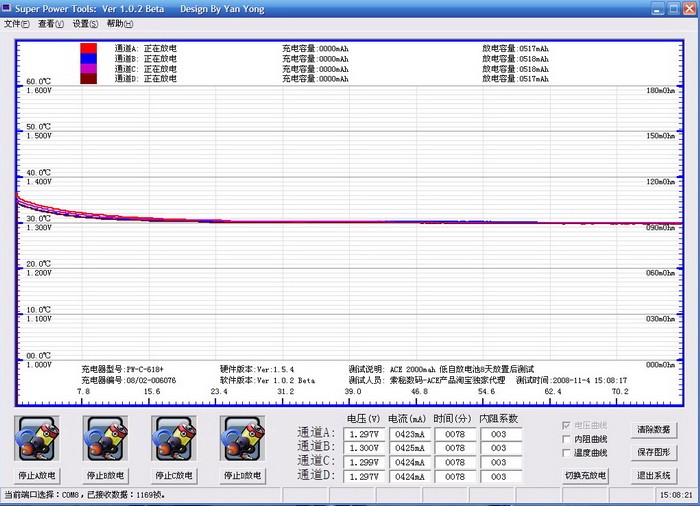Image resolution: width=700 pixels, height=506 pixels.
Task: Click channel D resistance coefficient field 003
Action: click(x=500, y=477)
